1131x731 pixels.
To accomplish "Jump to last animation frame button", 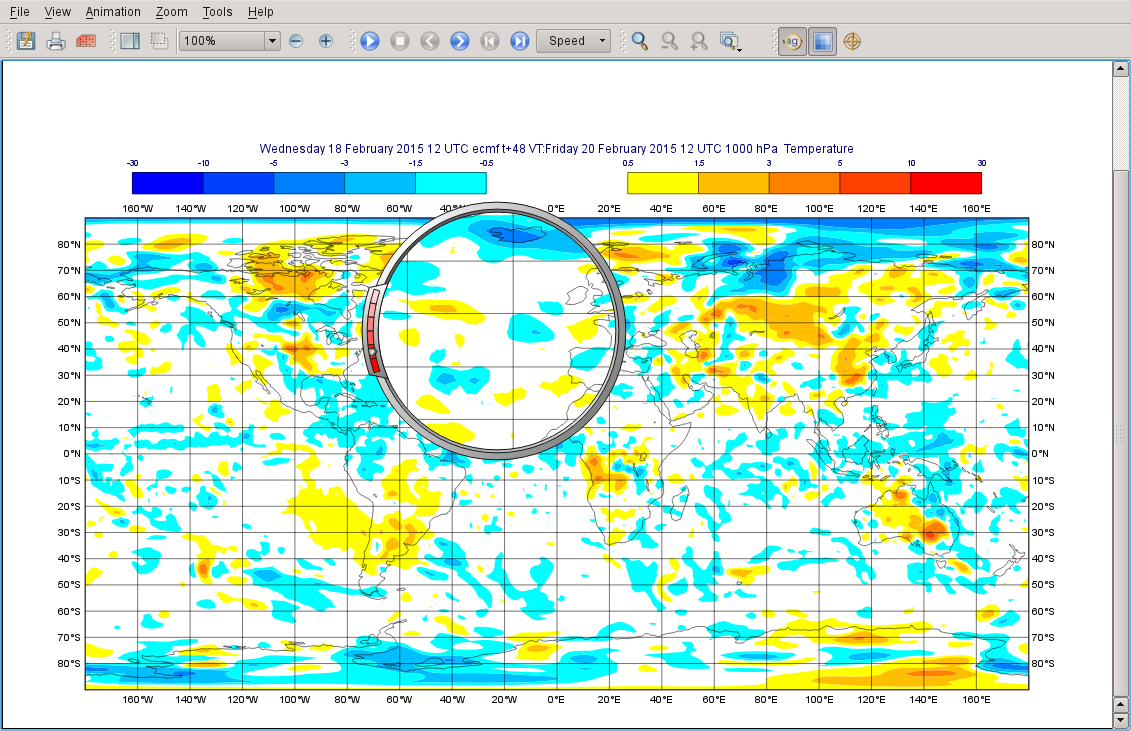I will [519, 41].
